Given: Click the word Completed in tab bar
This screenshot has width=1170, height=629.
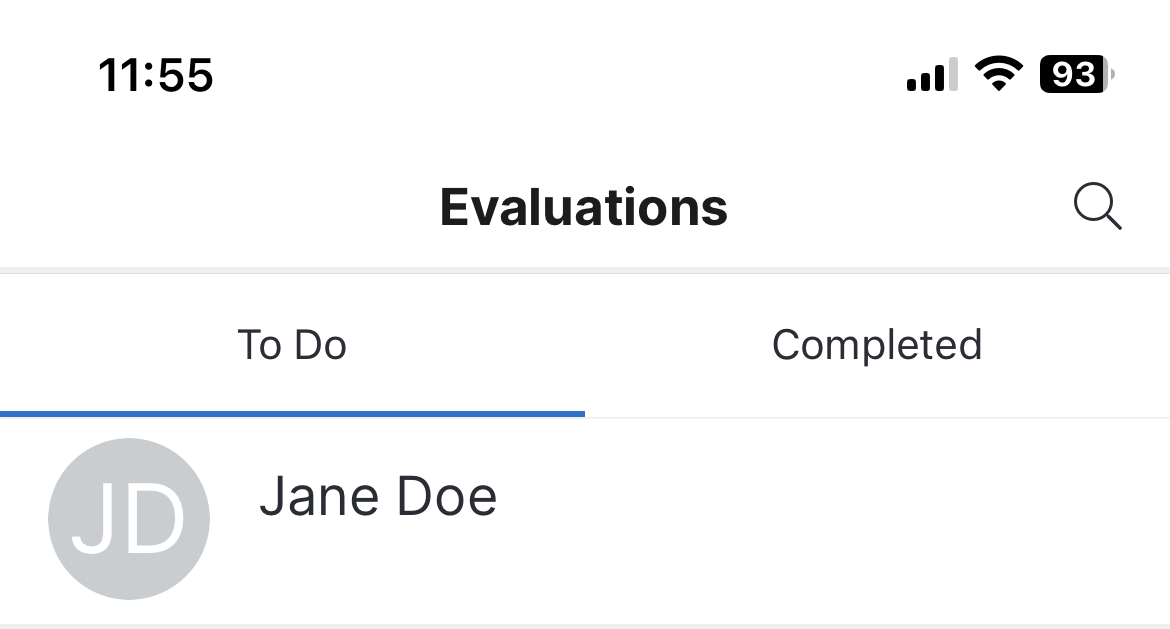Looking at the screenshot, I should click(877, 345).
